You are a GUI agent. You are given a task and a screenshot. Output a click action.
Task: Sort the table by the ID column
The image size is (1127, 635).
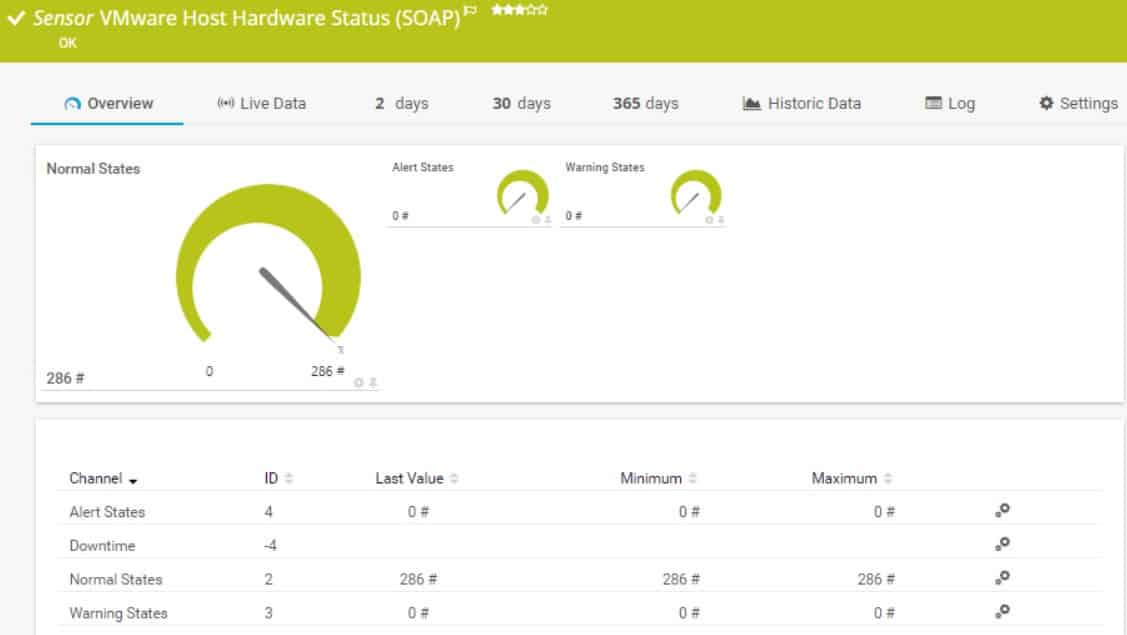point(288,478)
